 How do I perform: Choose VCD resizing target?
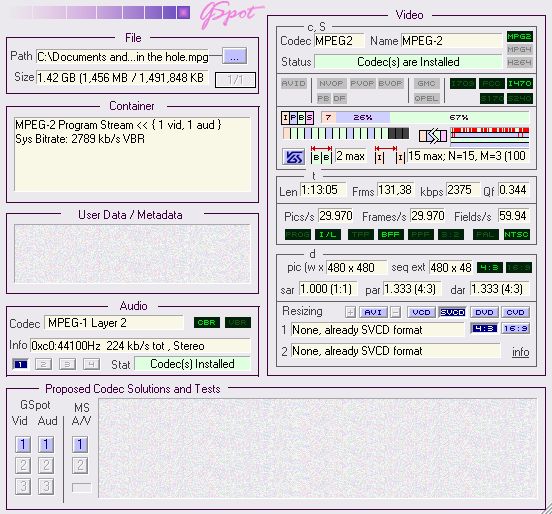pyautogui.click(x=421, y=312)
